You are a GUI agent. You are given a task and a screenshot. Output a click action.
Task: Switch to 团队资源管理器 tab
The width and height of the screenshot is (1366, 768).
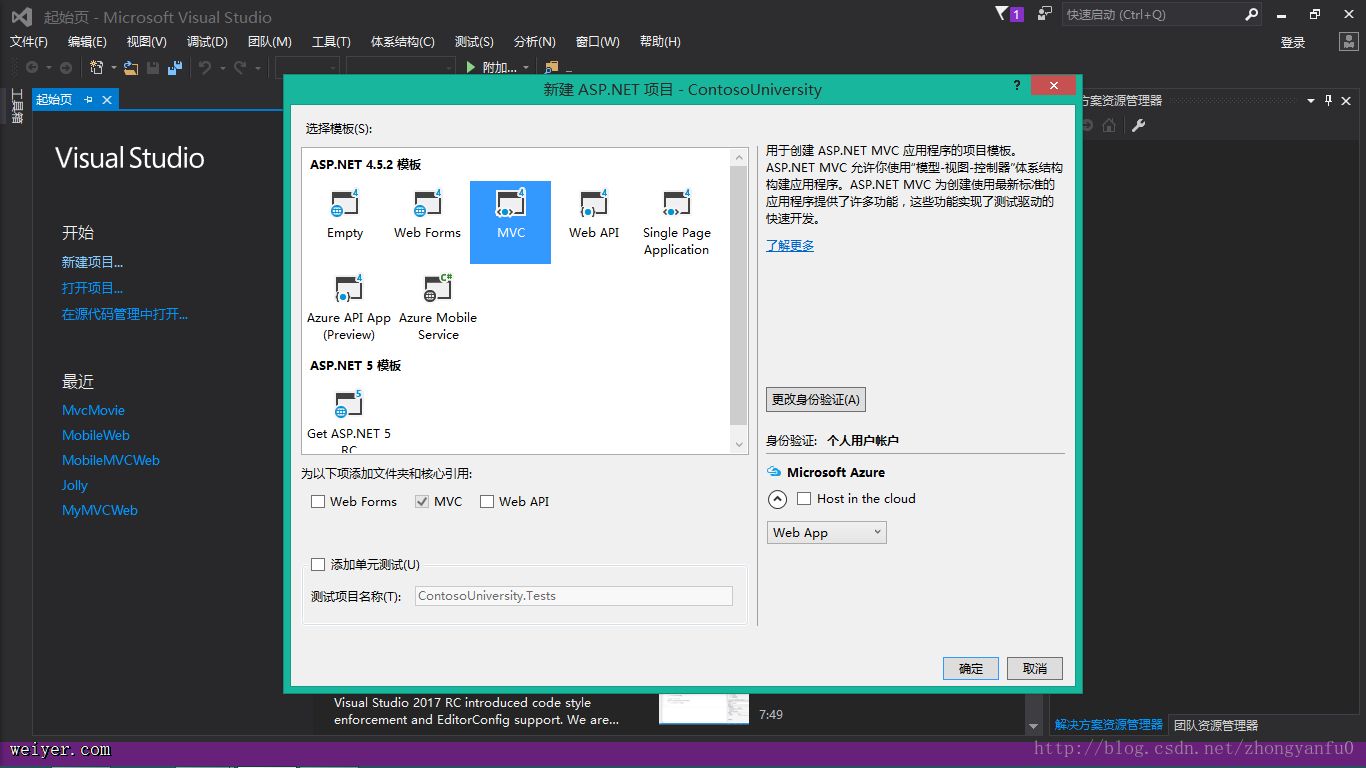click(1216, 725)
